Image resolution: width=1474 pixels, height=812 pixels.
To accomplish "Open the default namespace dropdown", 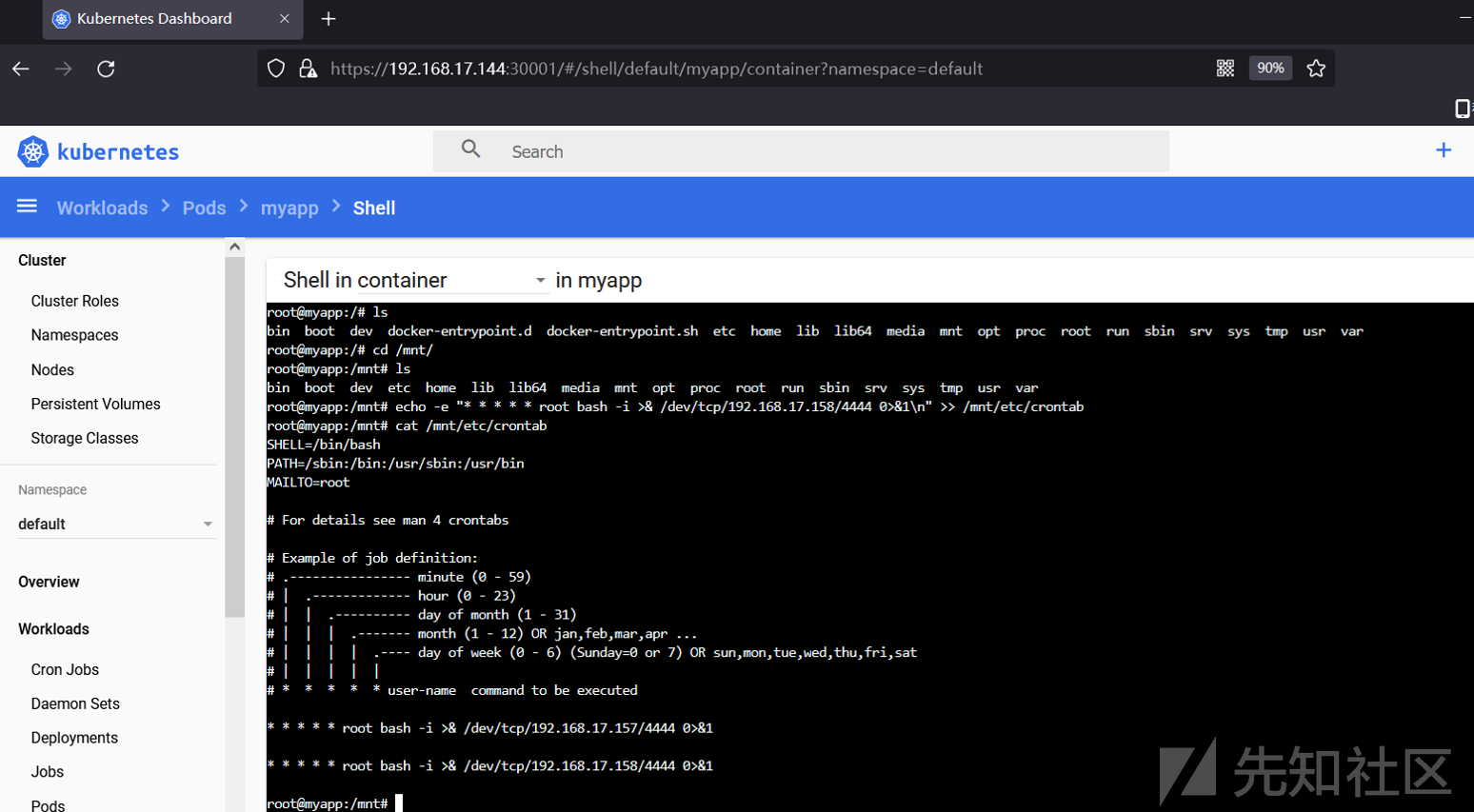I will pyautogui.click(x=115, y=525).
